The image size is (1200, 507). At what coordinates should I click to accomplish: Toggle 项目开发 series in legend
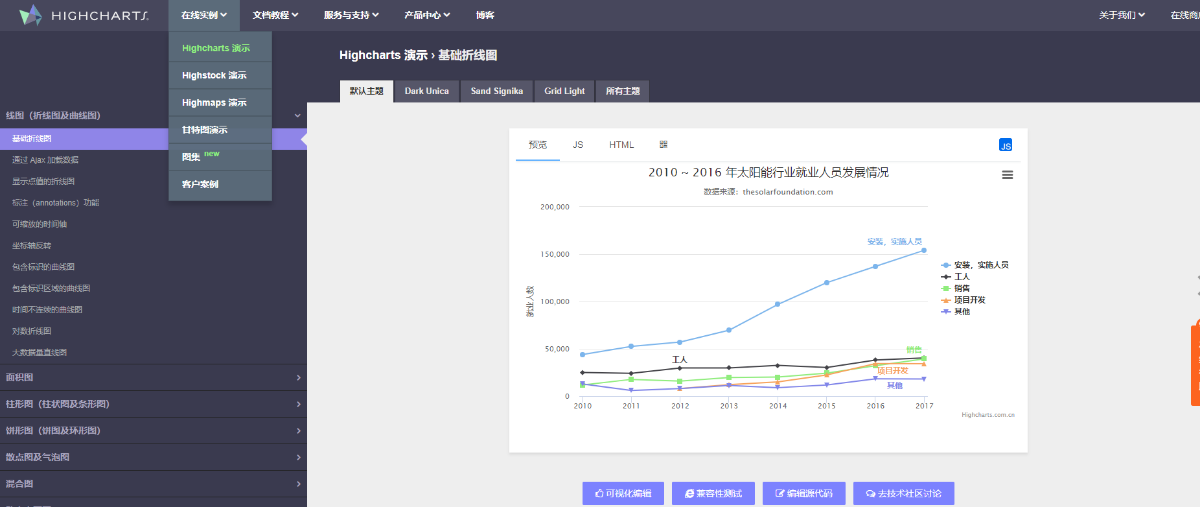coord(963,300)
